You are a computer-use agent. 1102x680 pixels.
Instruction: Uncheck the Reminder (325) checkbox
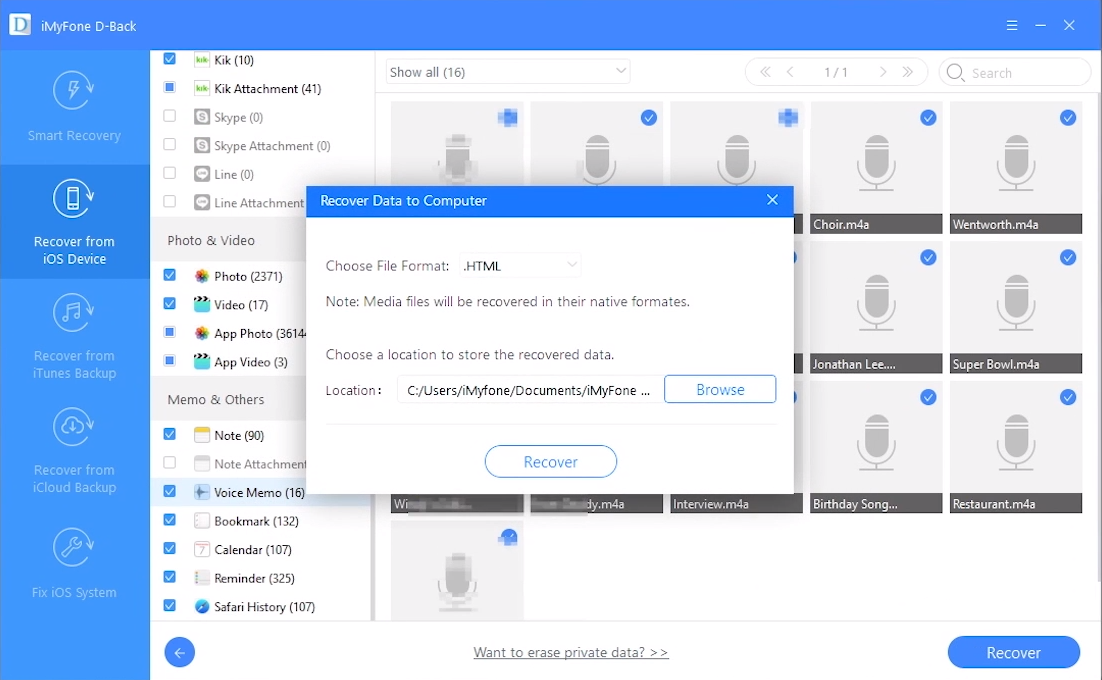coord(169,577)
